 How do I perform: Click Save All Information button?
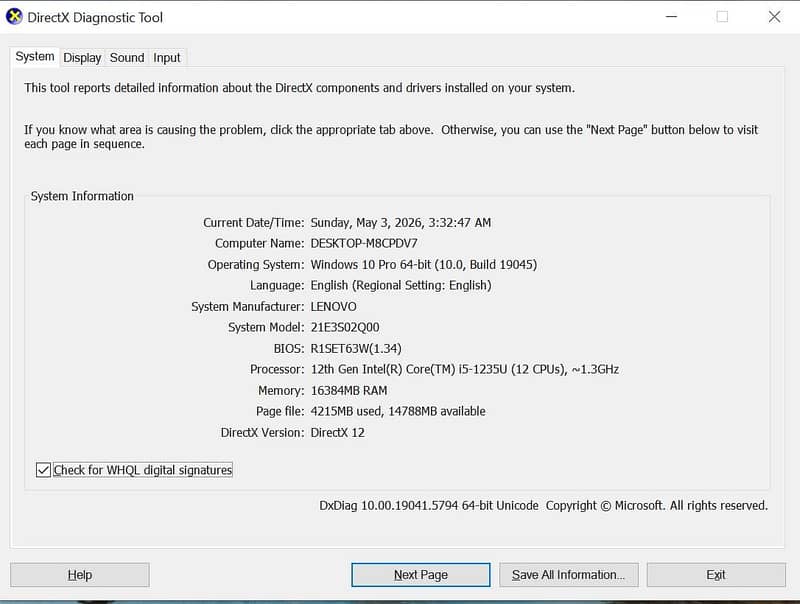point(569,575)
